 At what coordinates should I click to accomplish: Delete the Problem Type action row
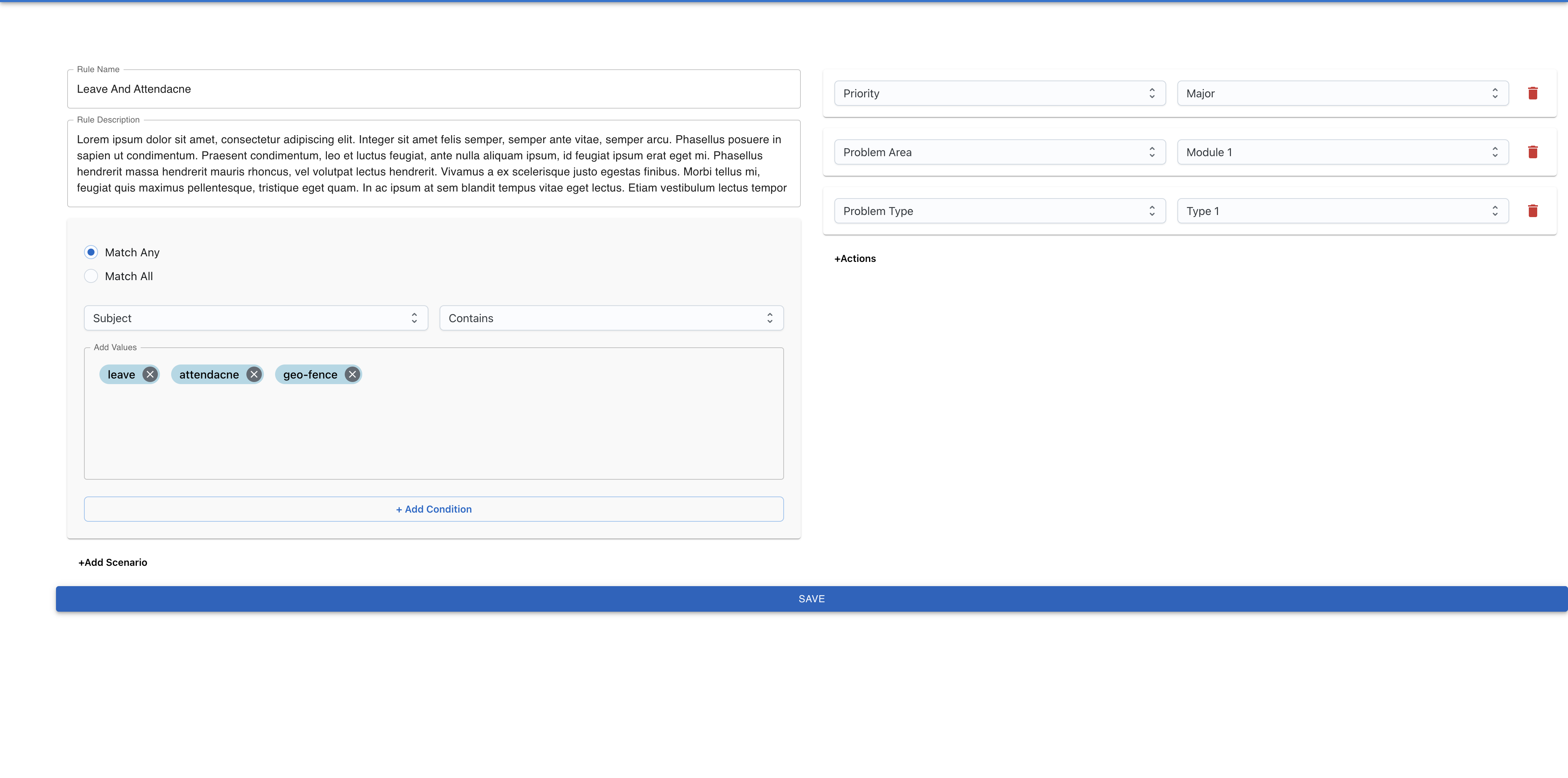click(1533, 211)
